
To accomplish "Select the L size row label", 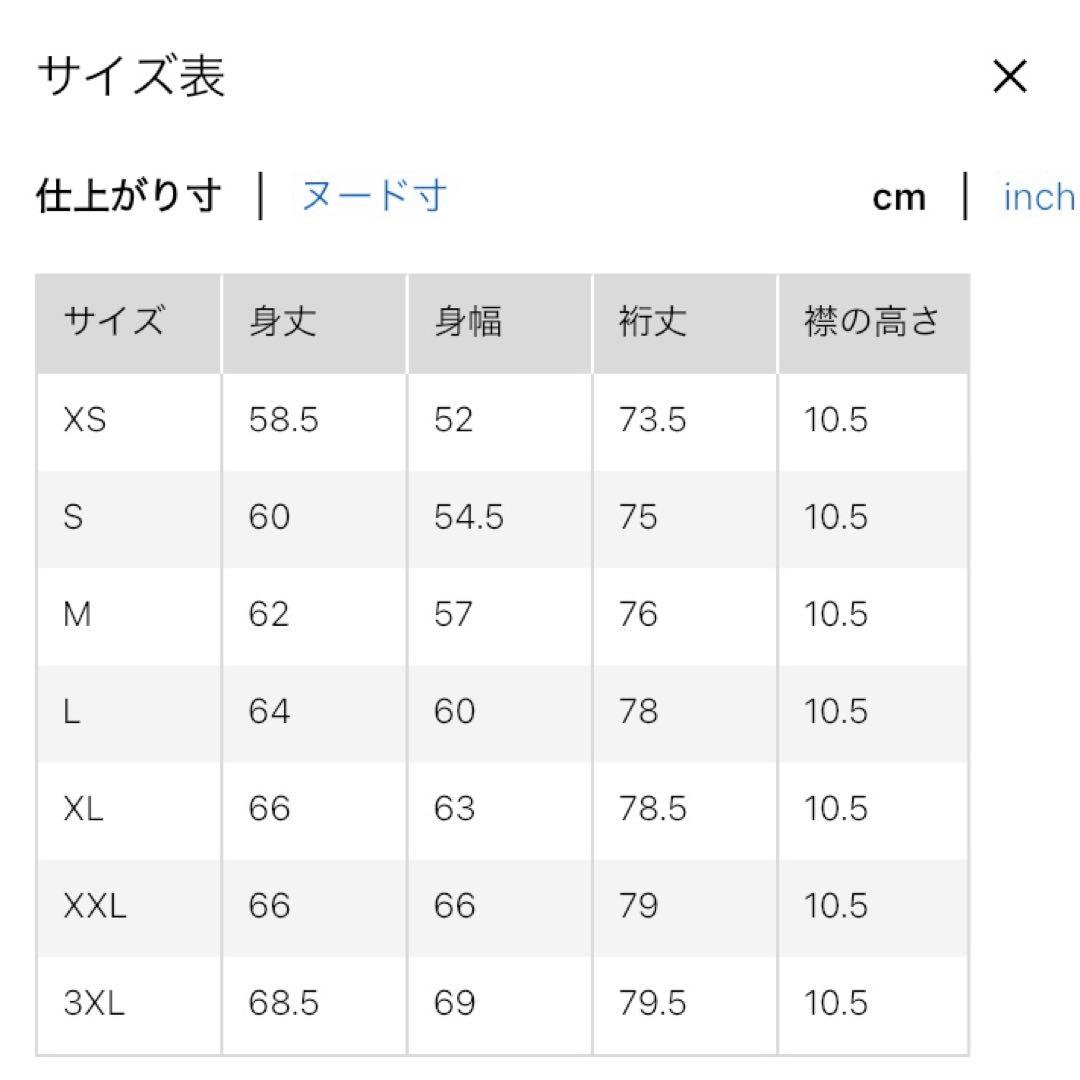I will (x=72, y=711).
